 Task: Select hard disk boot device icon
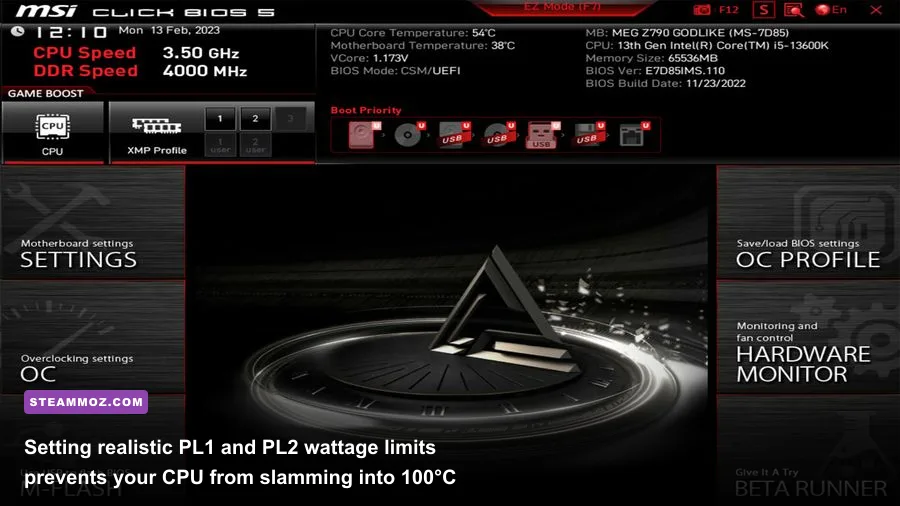pyautogui.click(x=364, y=135)
